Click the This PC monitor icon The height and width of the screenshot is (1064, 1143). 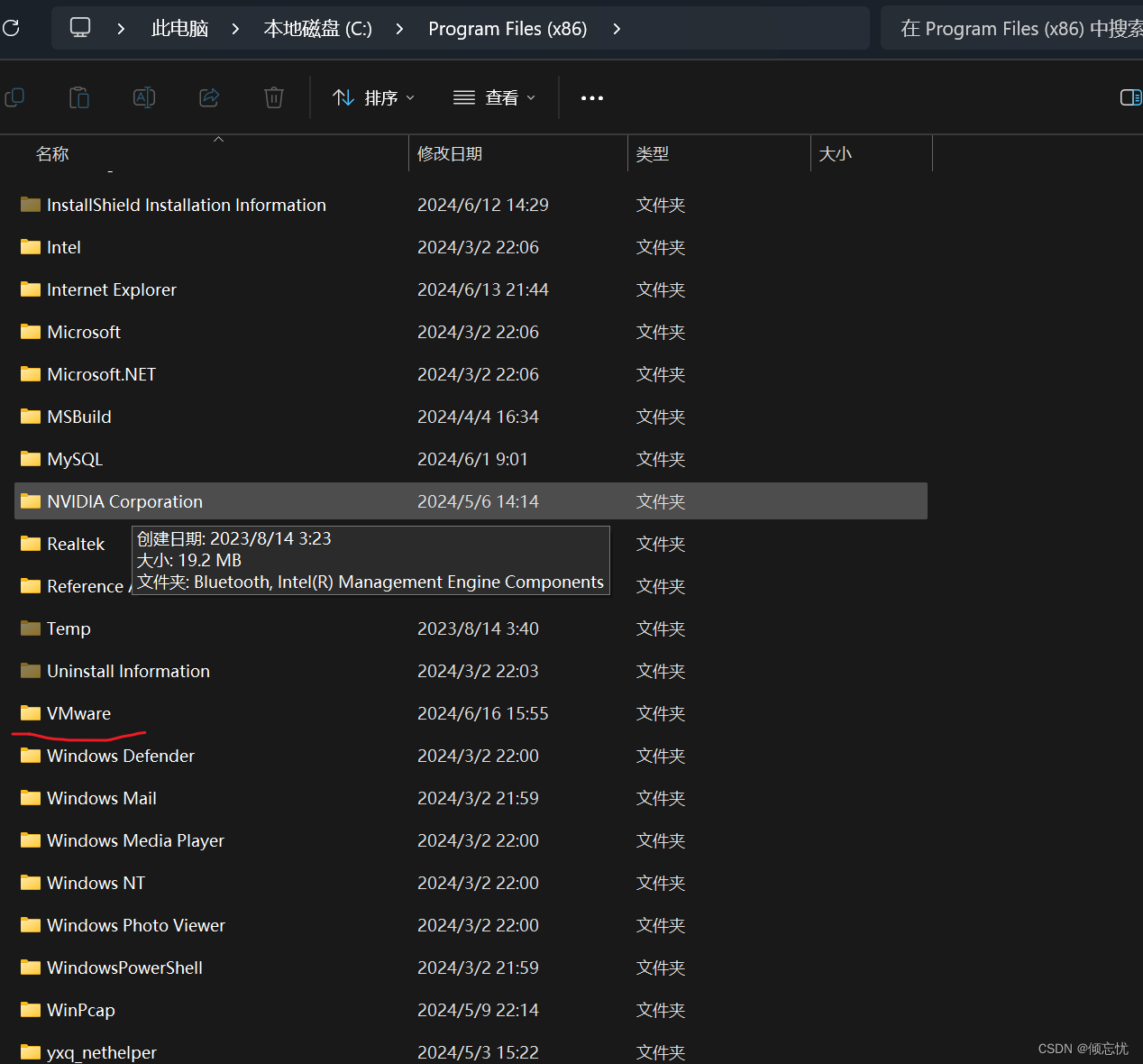(x=80, y=28)
